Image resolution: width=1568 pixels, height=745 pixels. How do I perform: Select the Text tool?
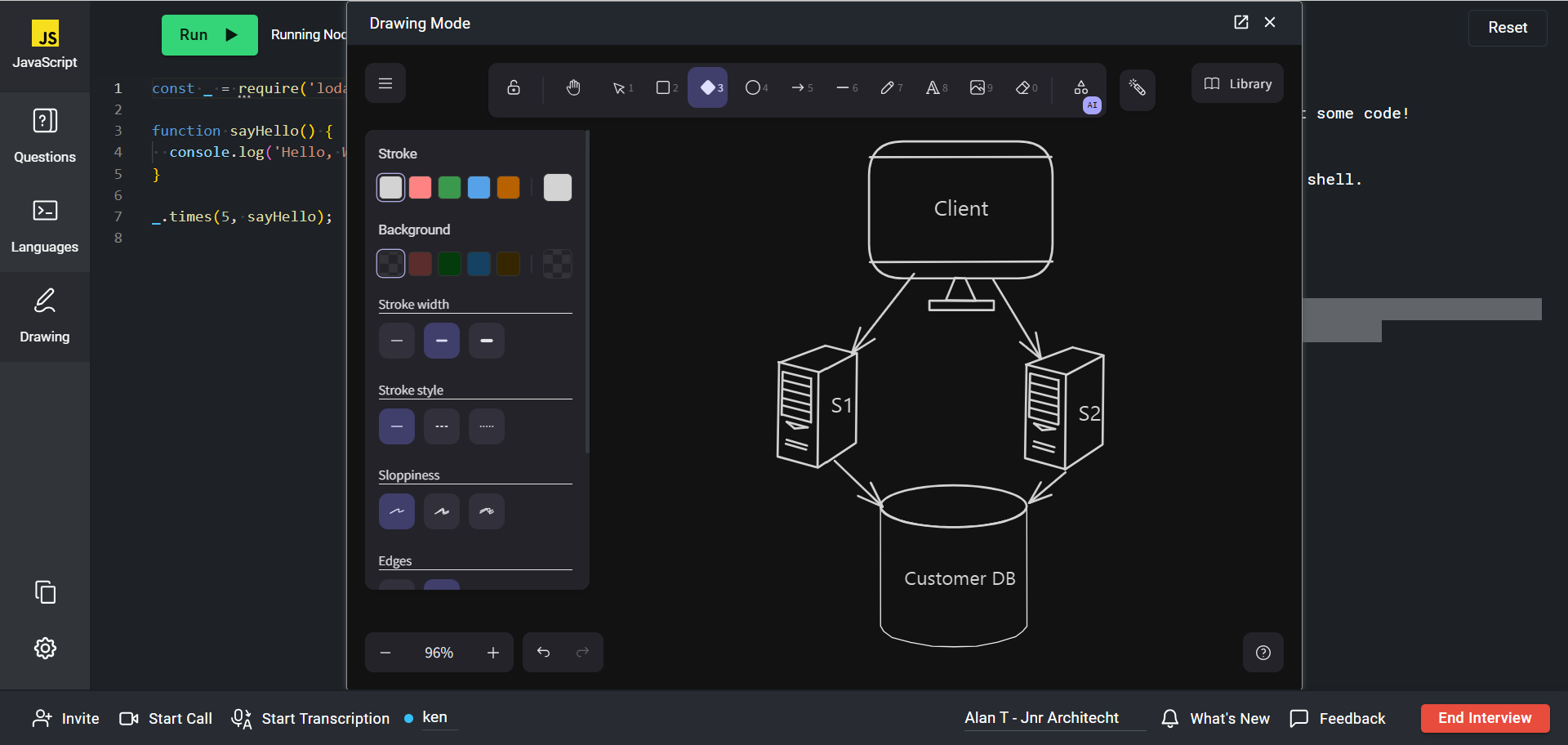tap(933, 87)
